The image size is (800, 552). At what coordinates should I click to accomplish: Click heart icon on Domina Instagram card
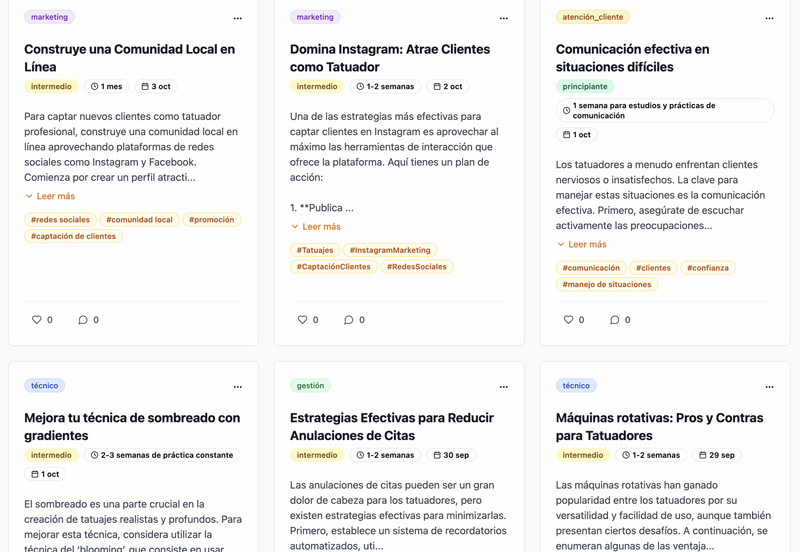pyautogui.click(x=303, y=320)
